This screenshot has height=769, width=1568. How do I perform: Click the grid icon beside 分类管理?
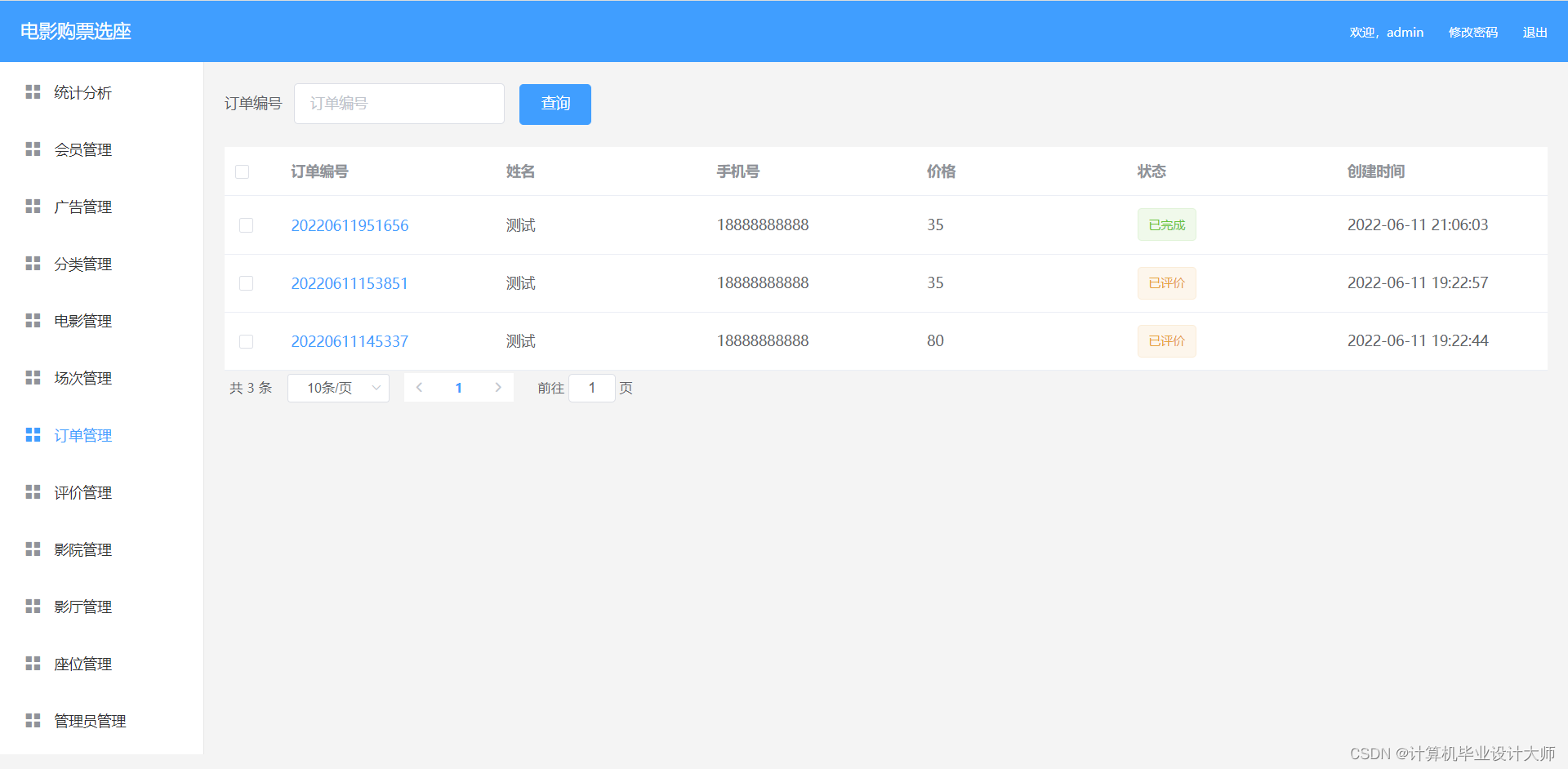coord(33,264)
